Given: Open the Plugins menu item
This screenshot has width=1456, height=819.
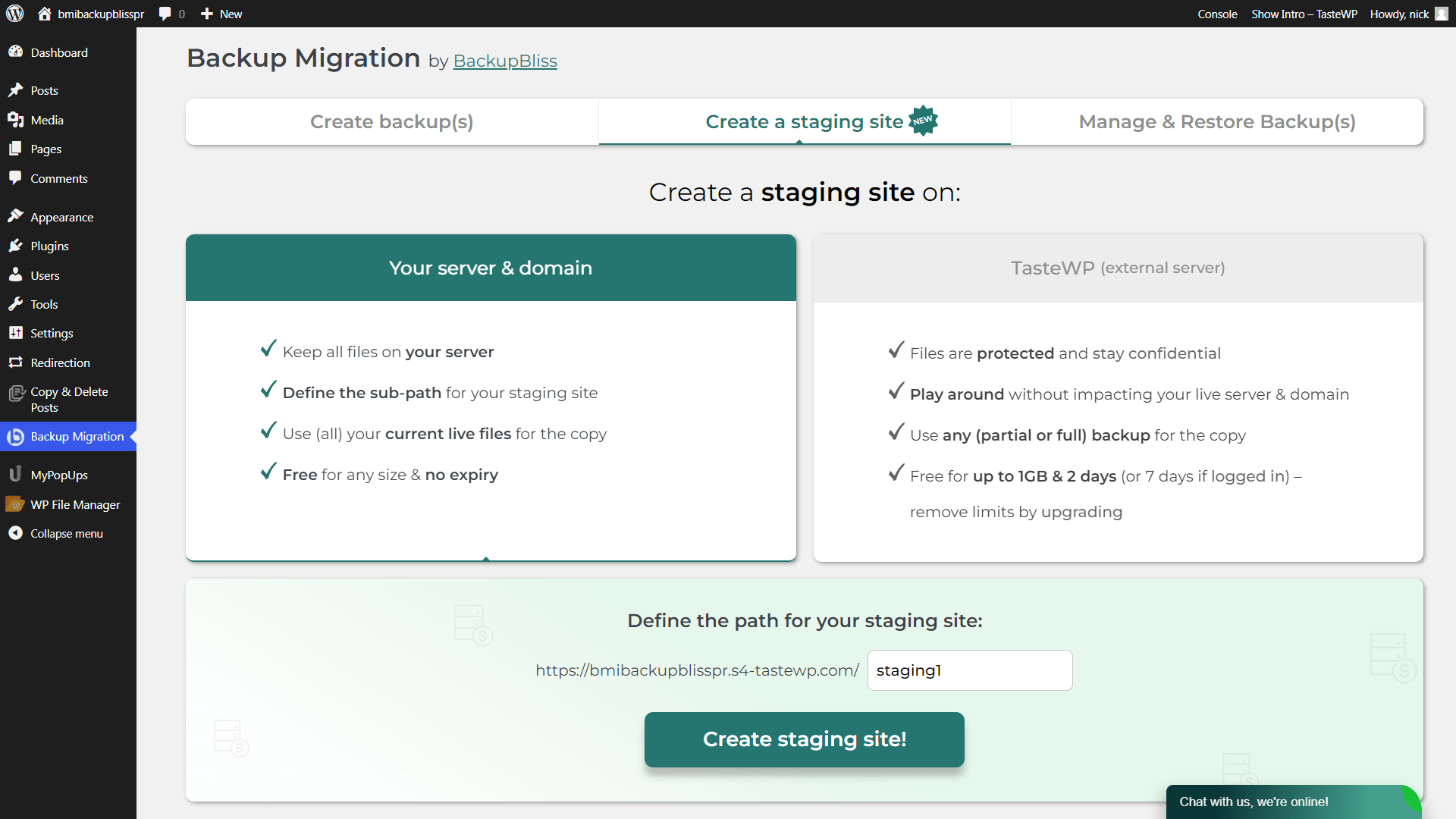Looking at the screenshot, I should click(x=49, y=246).
